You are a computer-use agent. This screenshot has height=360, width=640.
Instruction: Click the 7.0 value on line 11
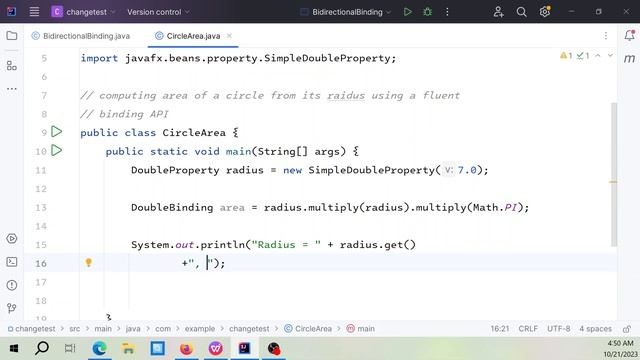pos(467,170)
